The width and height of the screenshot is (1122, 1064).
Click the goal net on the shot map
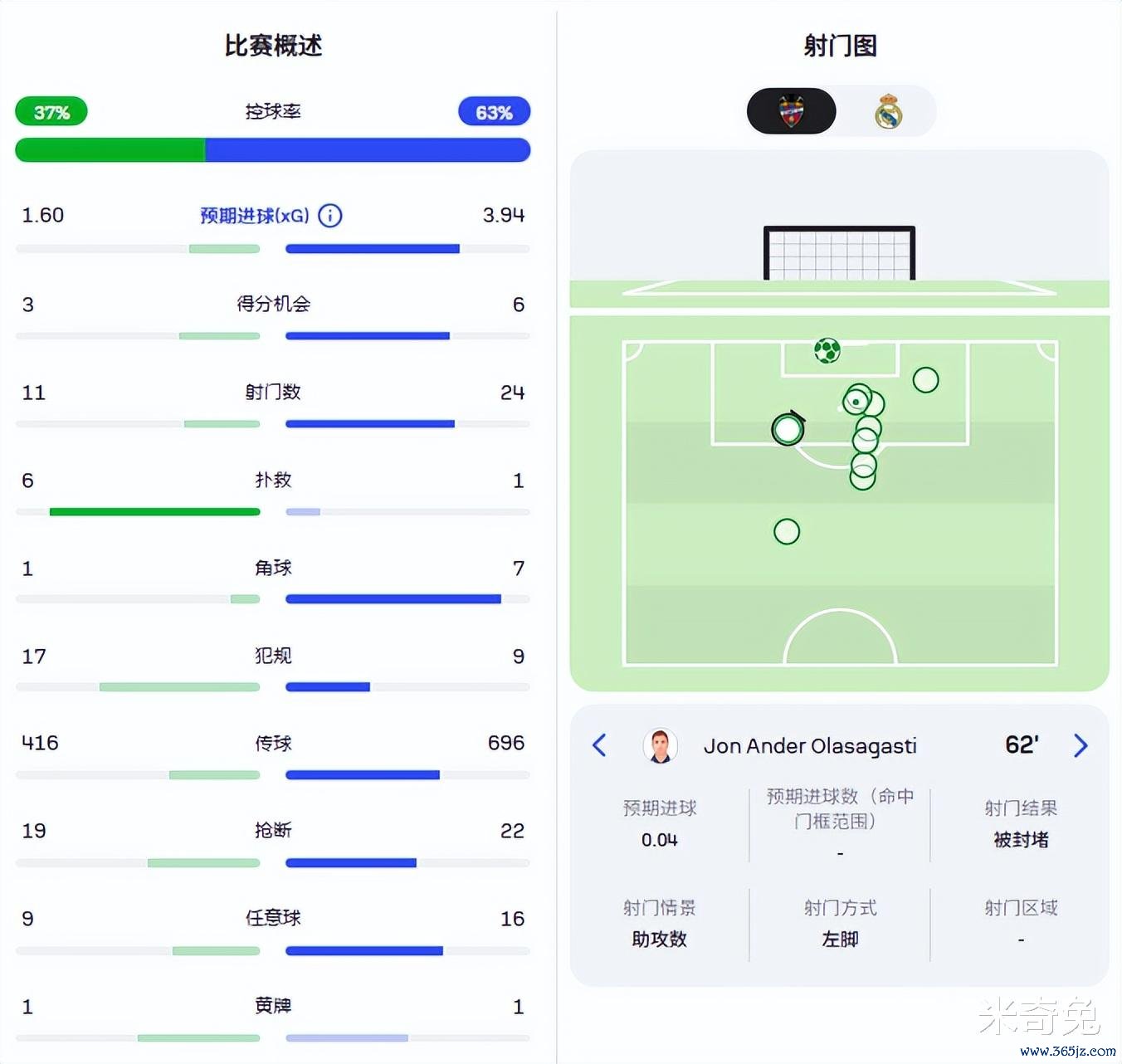pyautogui.click(x=839, y=254)
